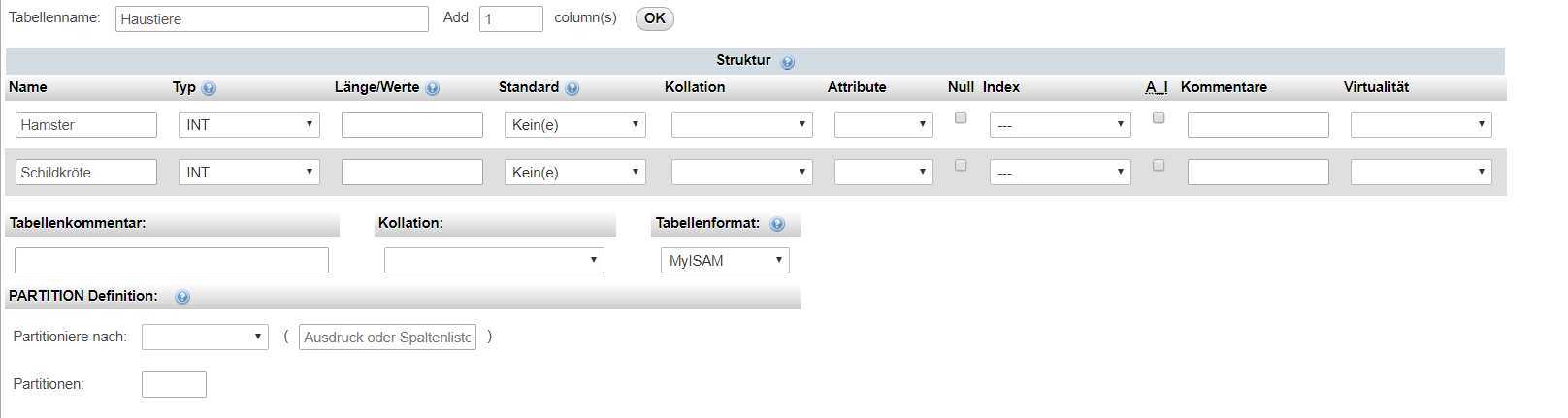1568x418 pixels.
Task: Click help icon beside Typ header
Action: click(x=209, y=88)
